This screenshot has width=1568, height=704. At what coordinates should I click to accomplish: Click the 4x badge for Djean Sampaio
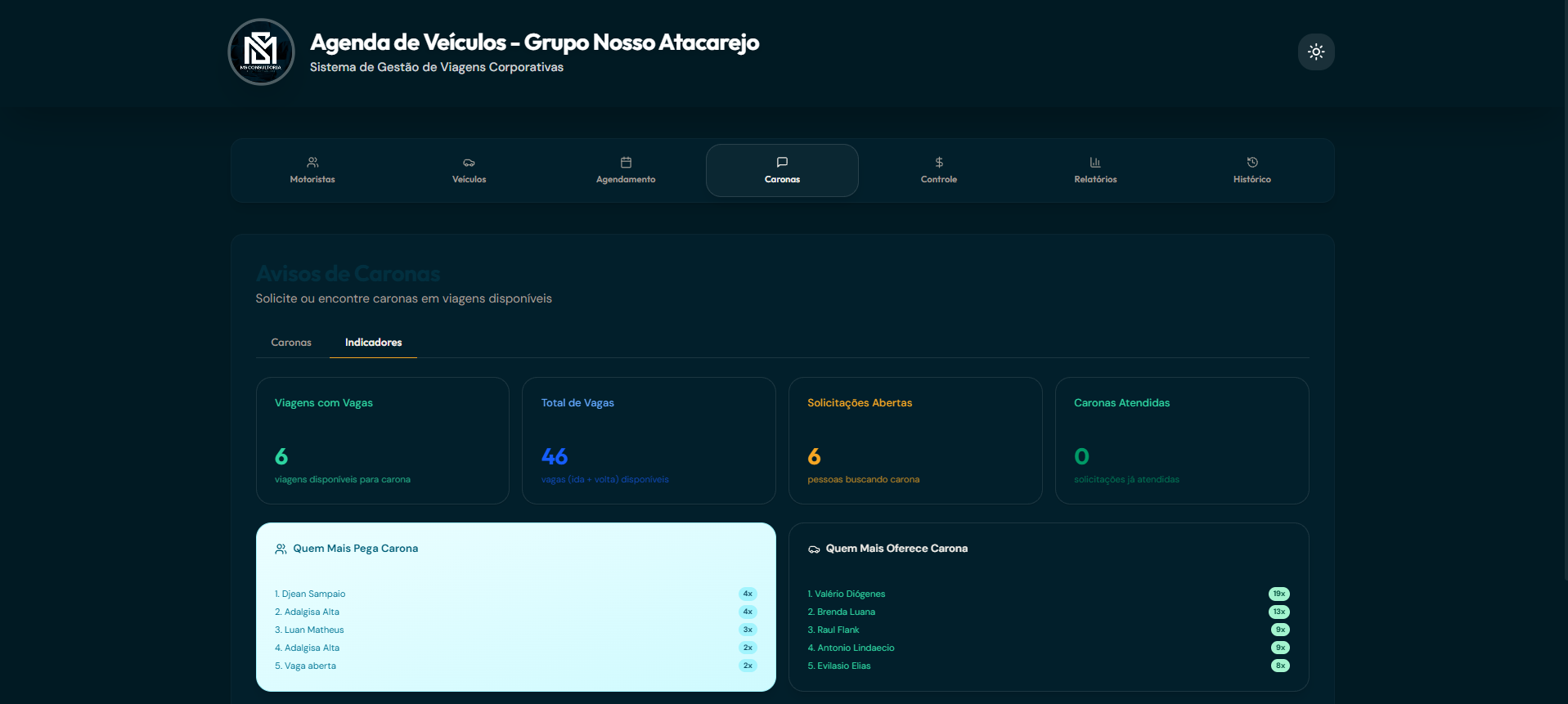tap(748, 594)
